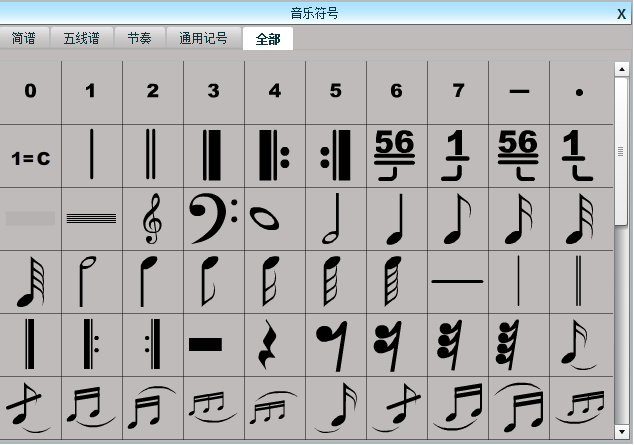Open the 五线谱 tab

coord(81,39)
